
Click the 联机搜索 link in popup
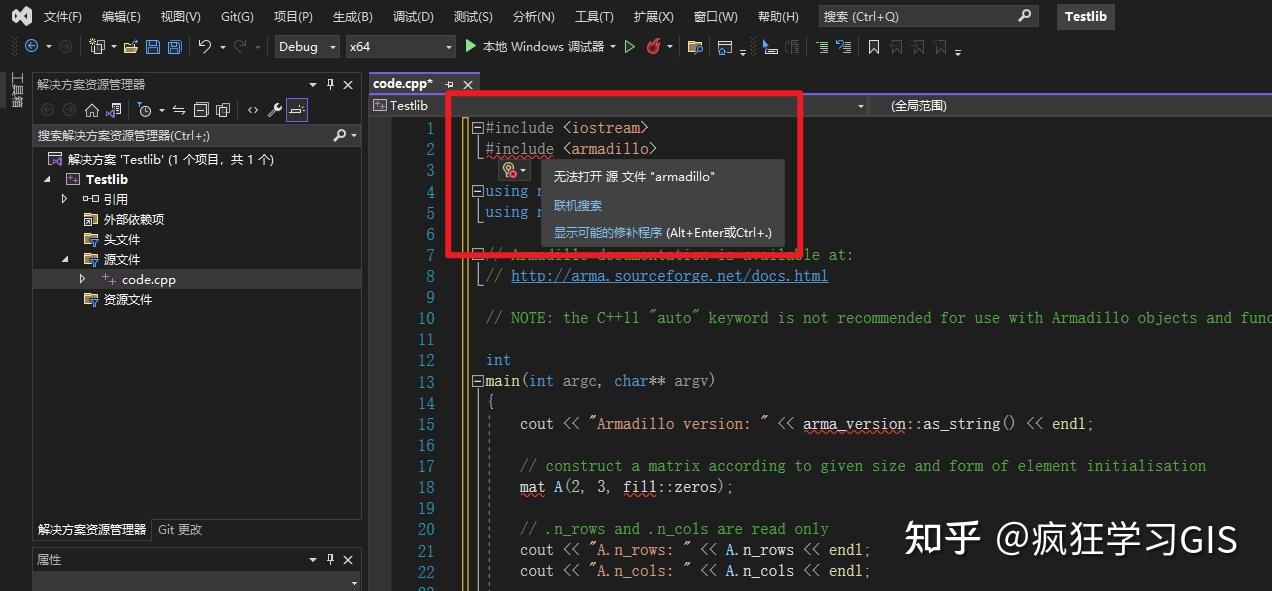[578, 205]
